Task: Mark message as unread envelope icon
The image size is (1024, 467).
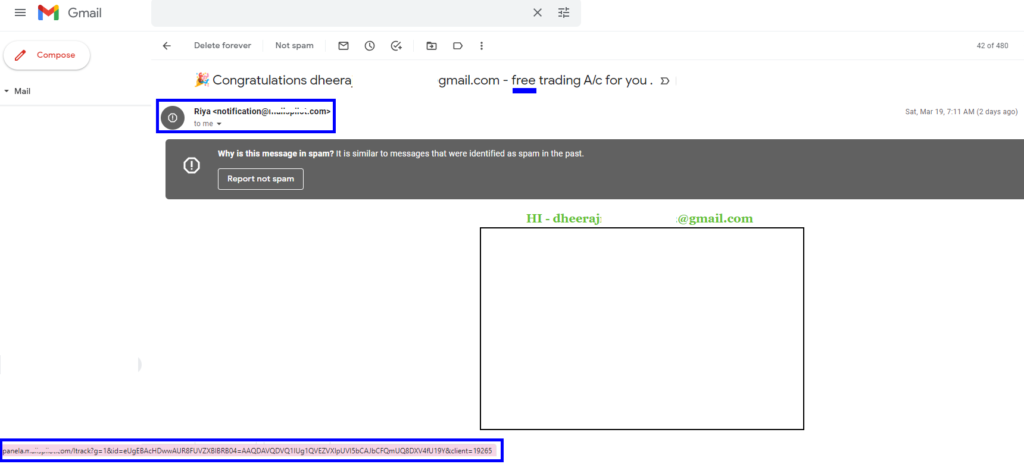Action: pos(344,46)
